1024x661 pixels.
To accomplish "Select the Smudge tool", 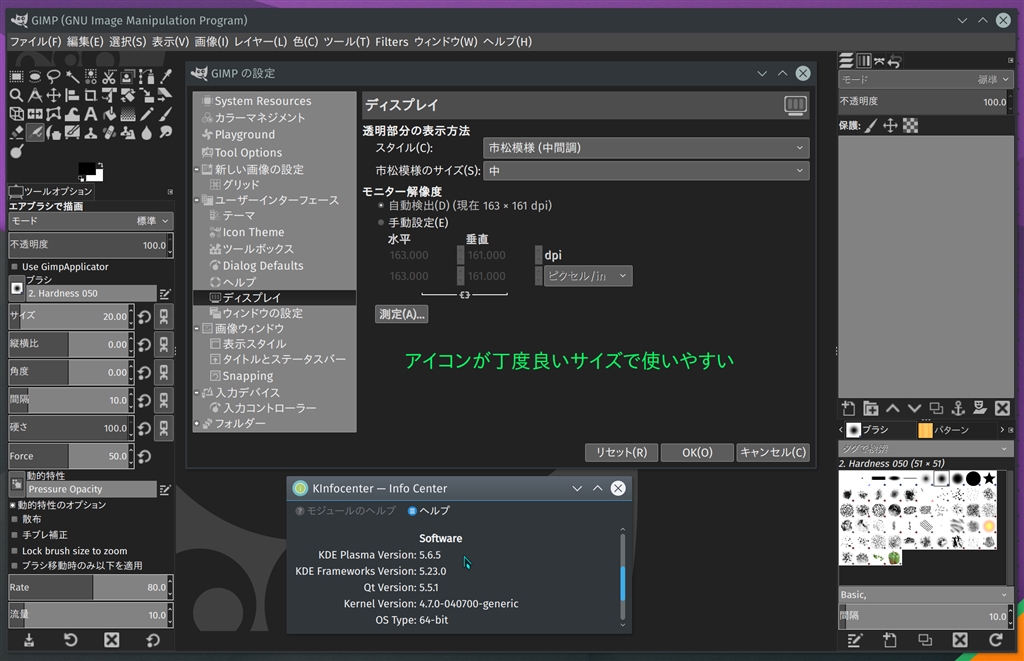I will [166, 133].
